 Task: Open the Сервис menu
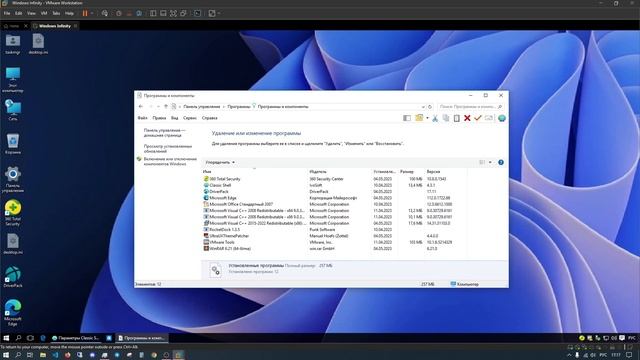click(190, 118)
